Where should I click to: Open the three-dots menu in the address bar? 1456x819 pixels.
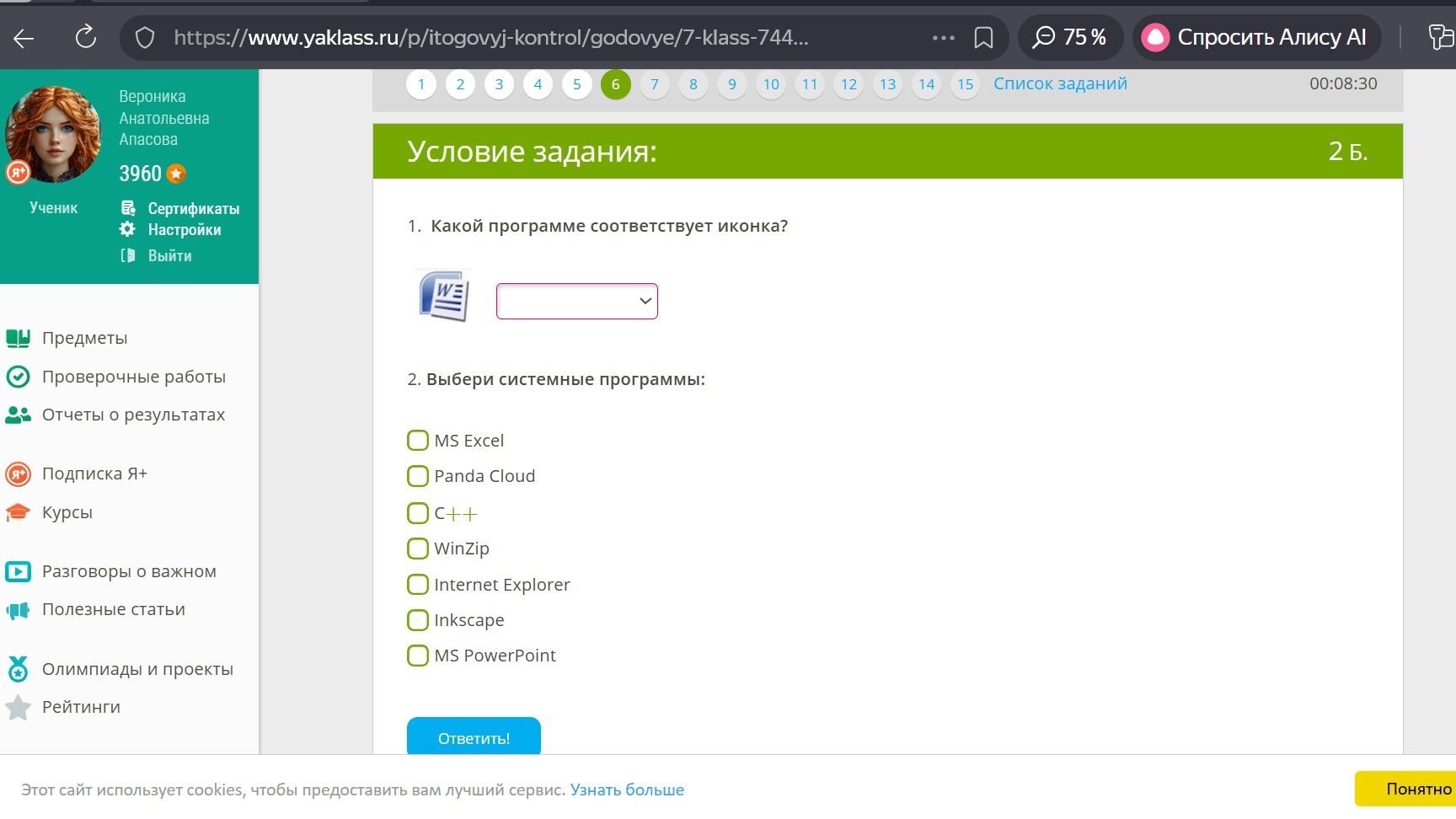(x=944, y=38)
